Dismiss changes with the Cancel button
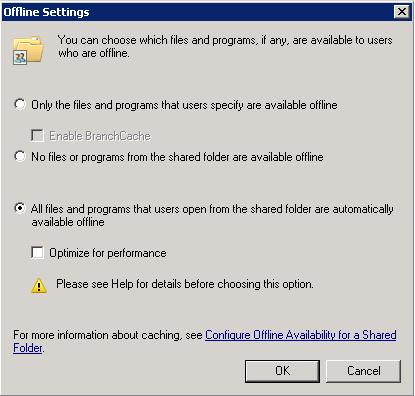The image size is (415, 396). click(x=363, y=371)
